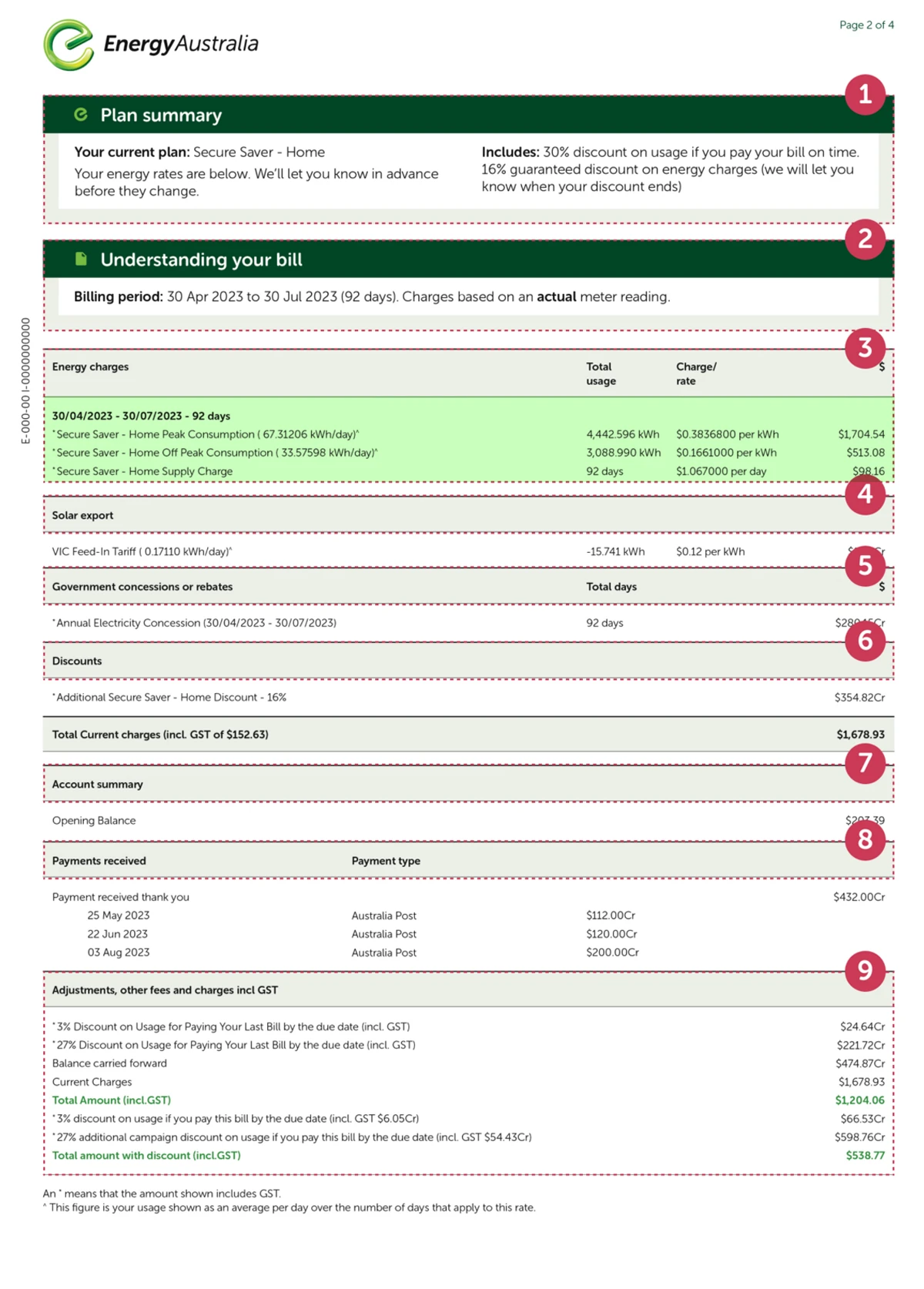Select red marker 4 above Solar export

[x=865, y=494]
